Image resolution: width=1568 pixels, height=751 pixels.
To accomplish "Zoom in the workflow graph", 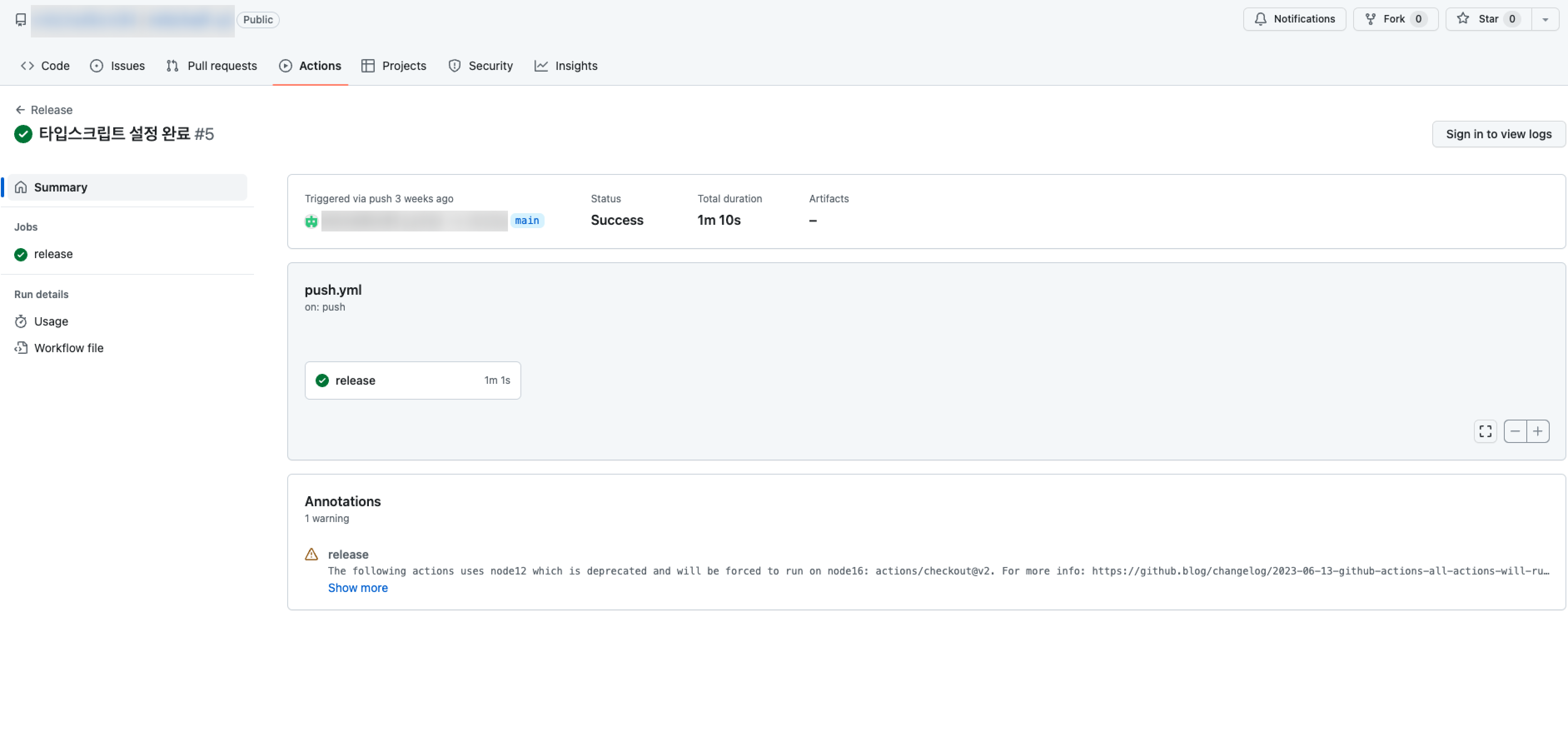I will (x=1537, y=431).
